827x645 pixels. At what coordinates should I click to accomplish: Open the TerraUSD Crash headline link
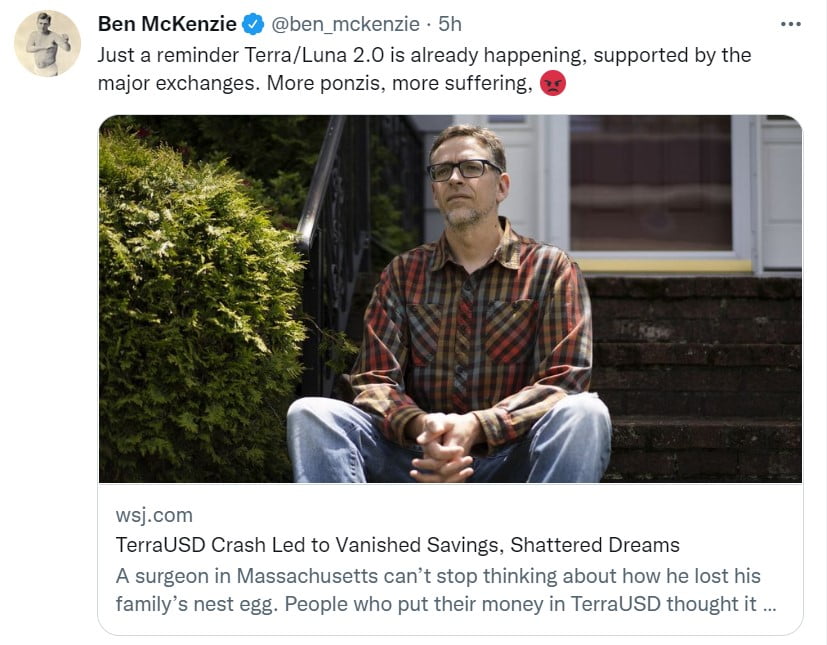pyautogui.click(x=398, y=545)
